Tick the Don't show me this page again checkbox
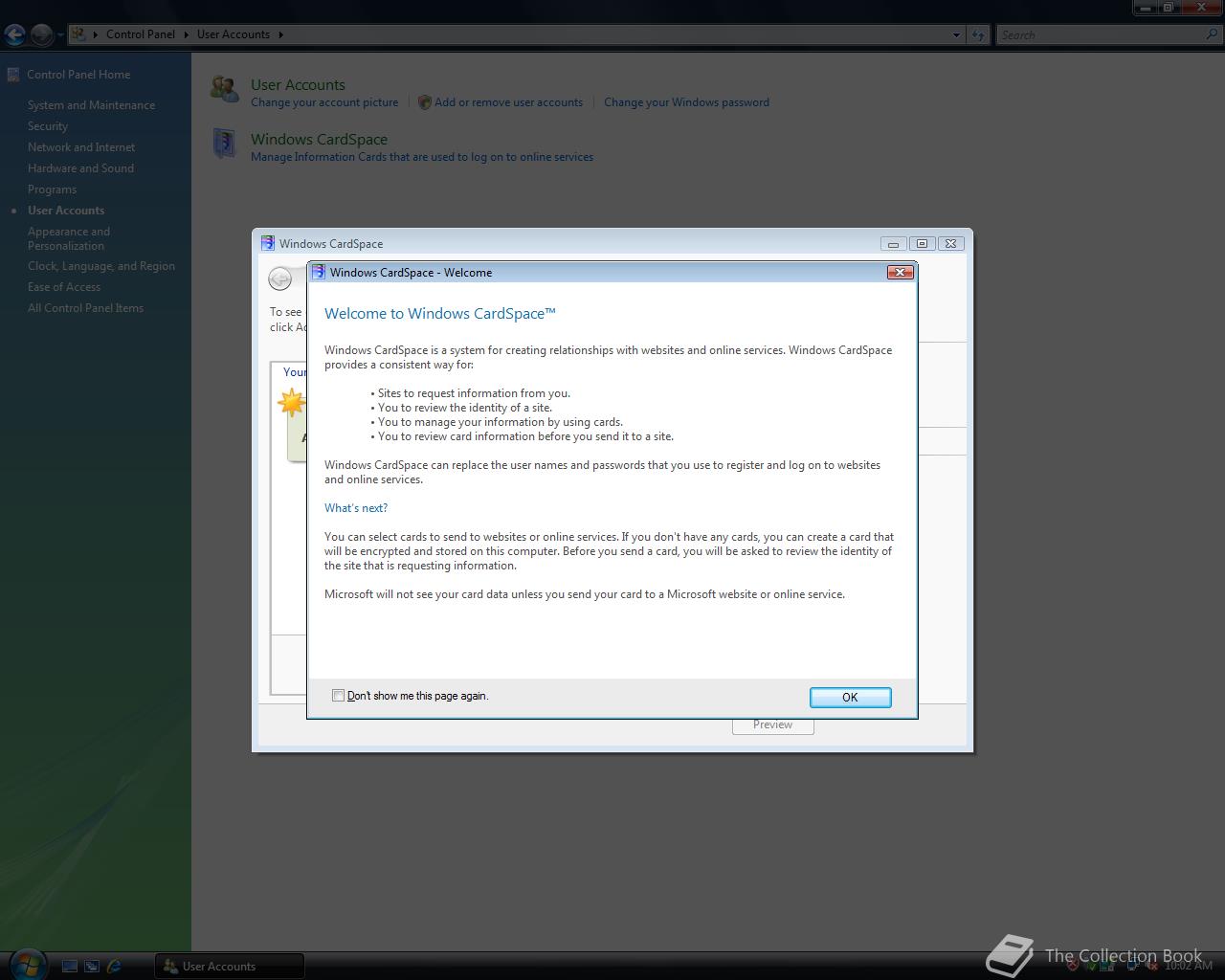Screen dimensions: 1225x980 click(x=338, y=696)
